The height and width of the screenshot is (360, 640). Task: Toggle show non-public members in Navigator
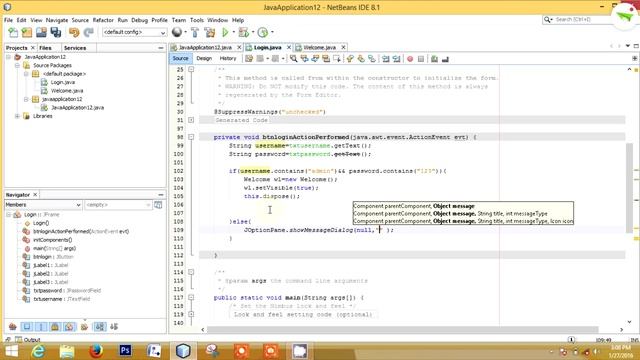55,327
